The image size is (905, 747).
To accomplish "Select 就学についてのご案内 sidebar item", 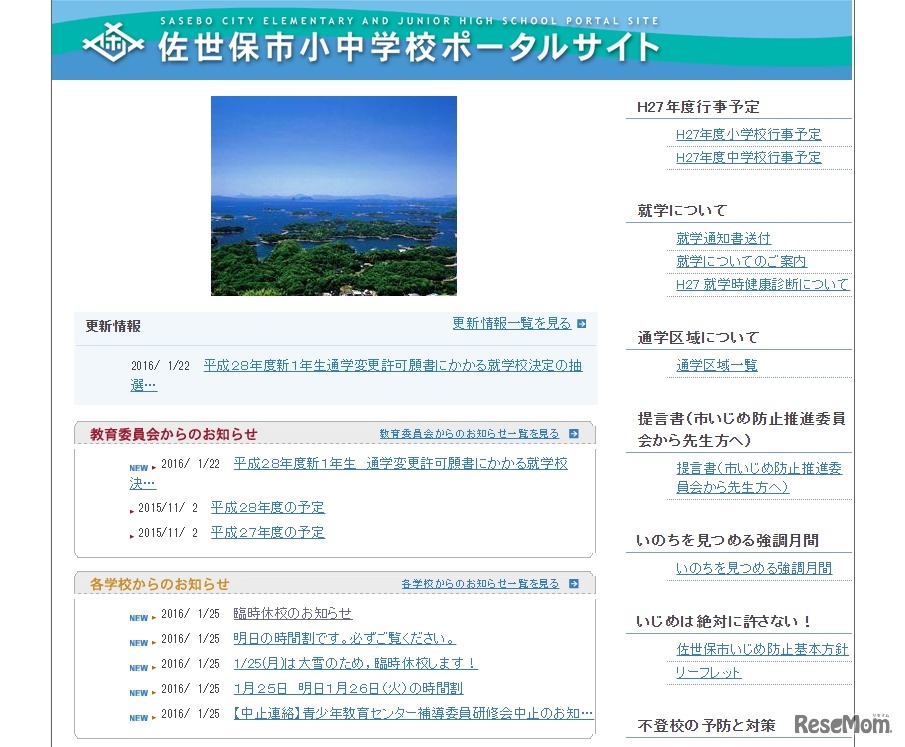I will (x=741, y=262).
